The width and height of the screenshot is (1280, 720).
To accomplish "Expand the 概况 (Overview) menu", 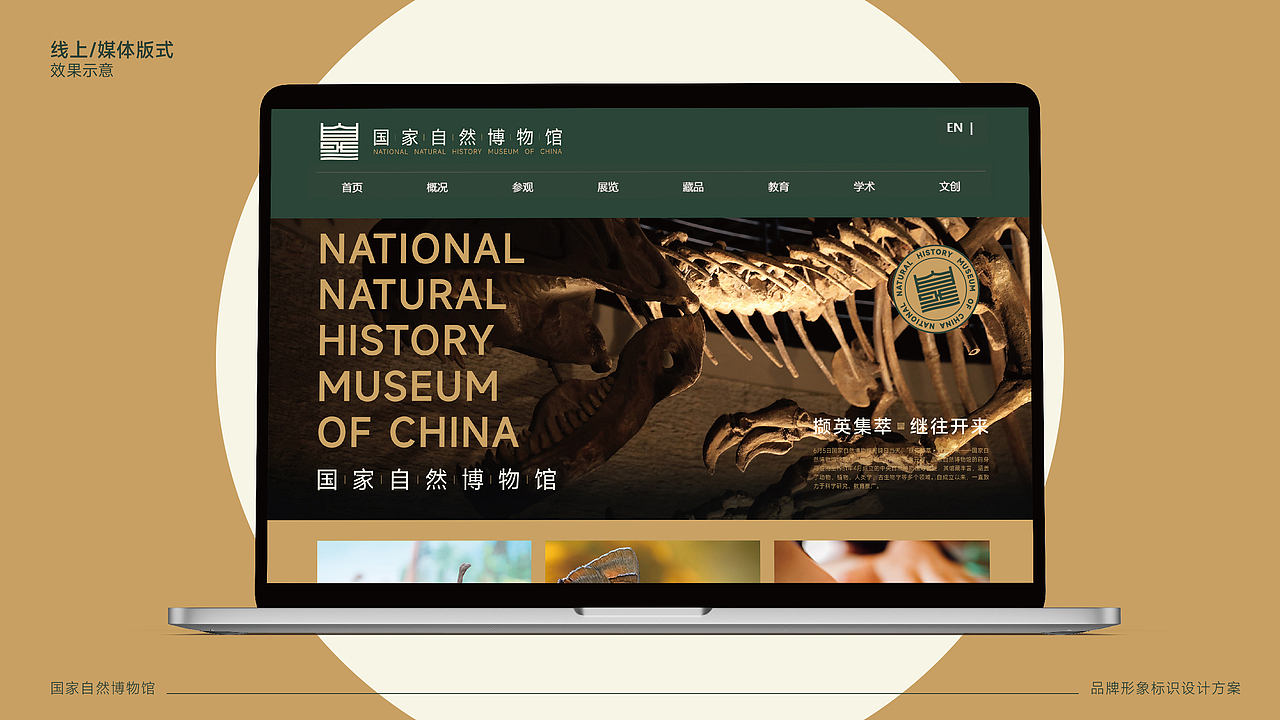I will point(438,187).
